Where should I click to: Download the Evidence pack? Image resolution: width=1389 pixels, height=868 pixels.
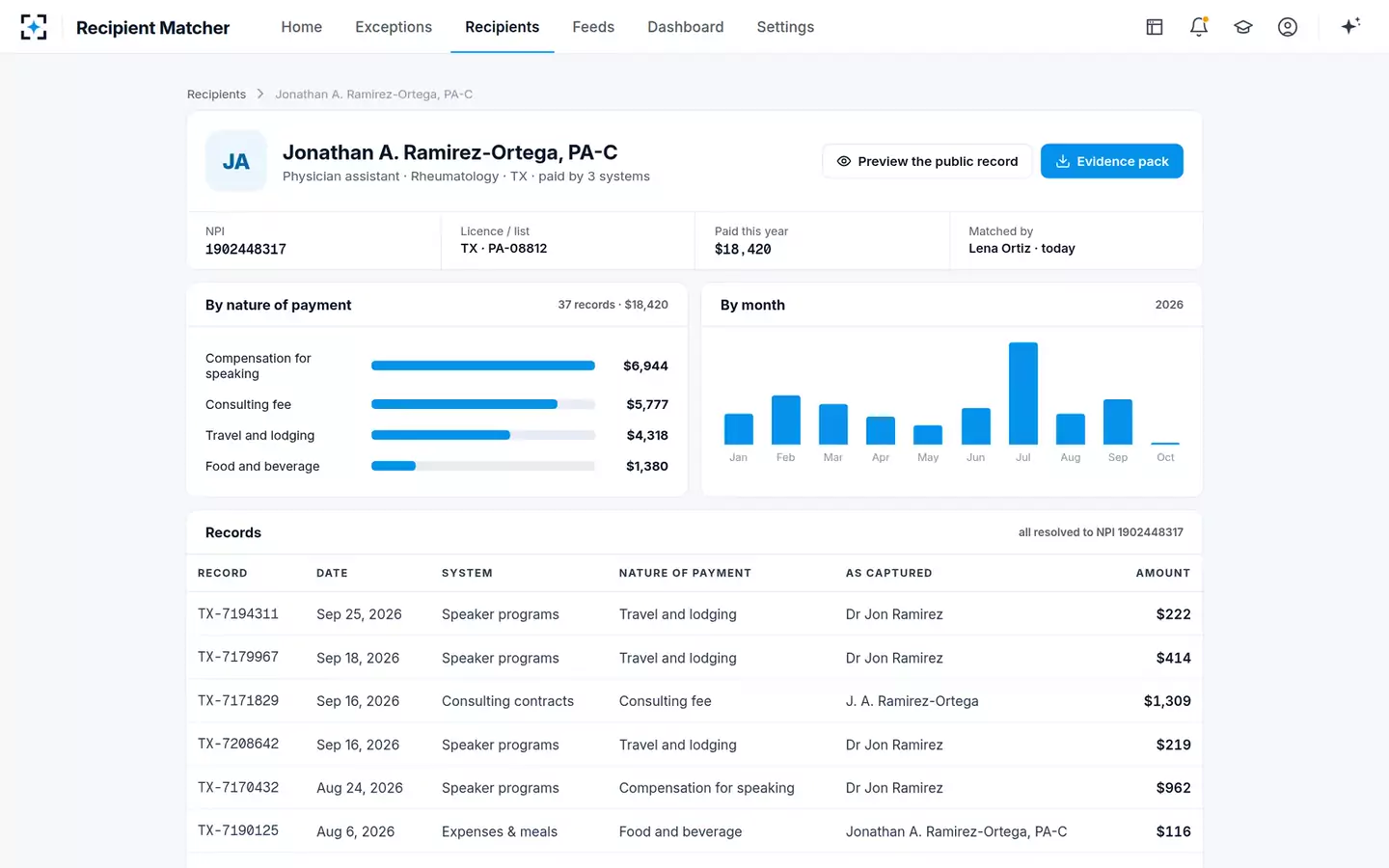pos(1112,161)
